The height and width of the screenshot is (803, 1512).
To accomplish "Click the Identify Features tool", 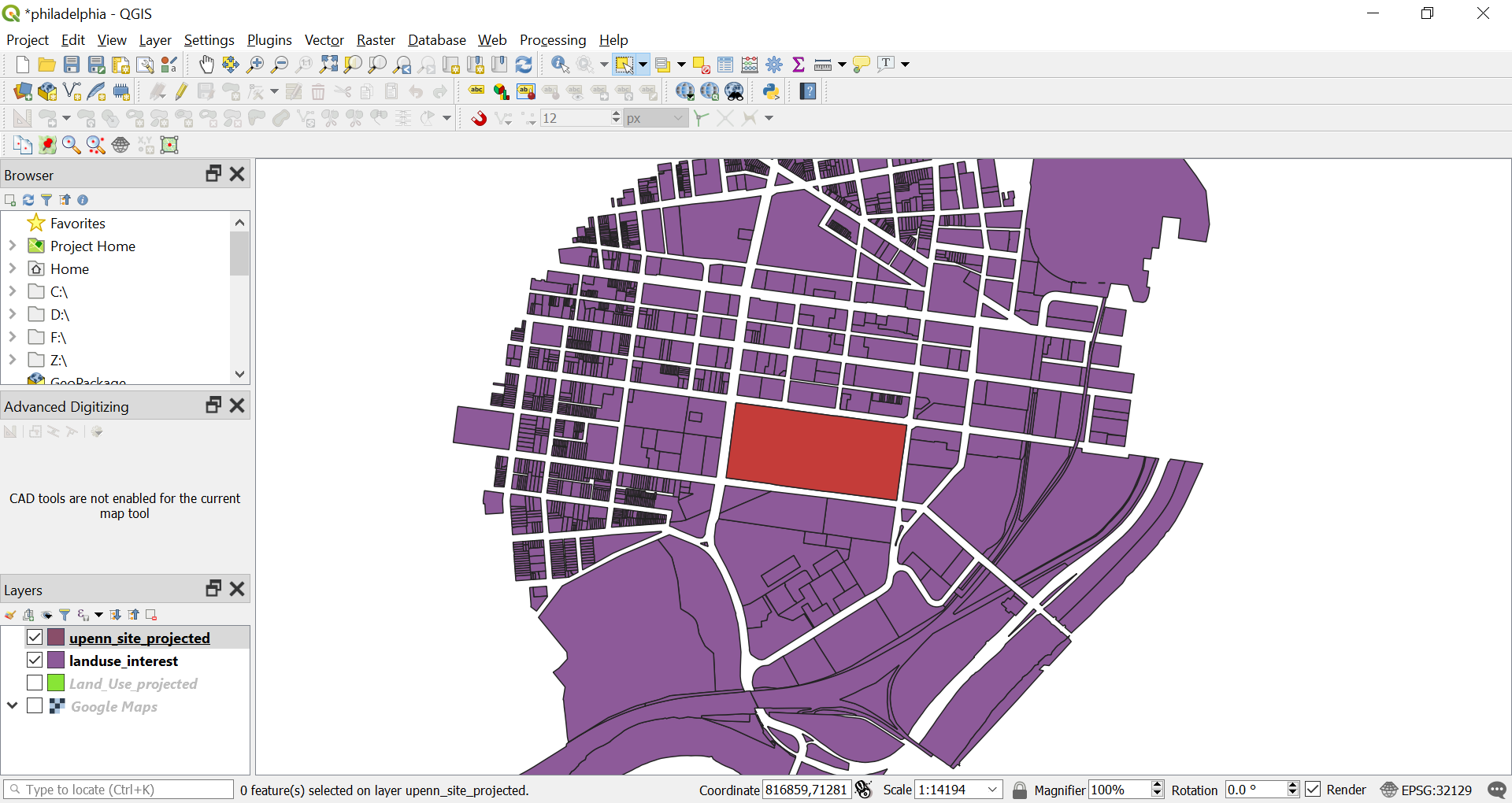I will coord(560,65).
